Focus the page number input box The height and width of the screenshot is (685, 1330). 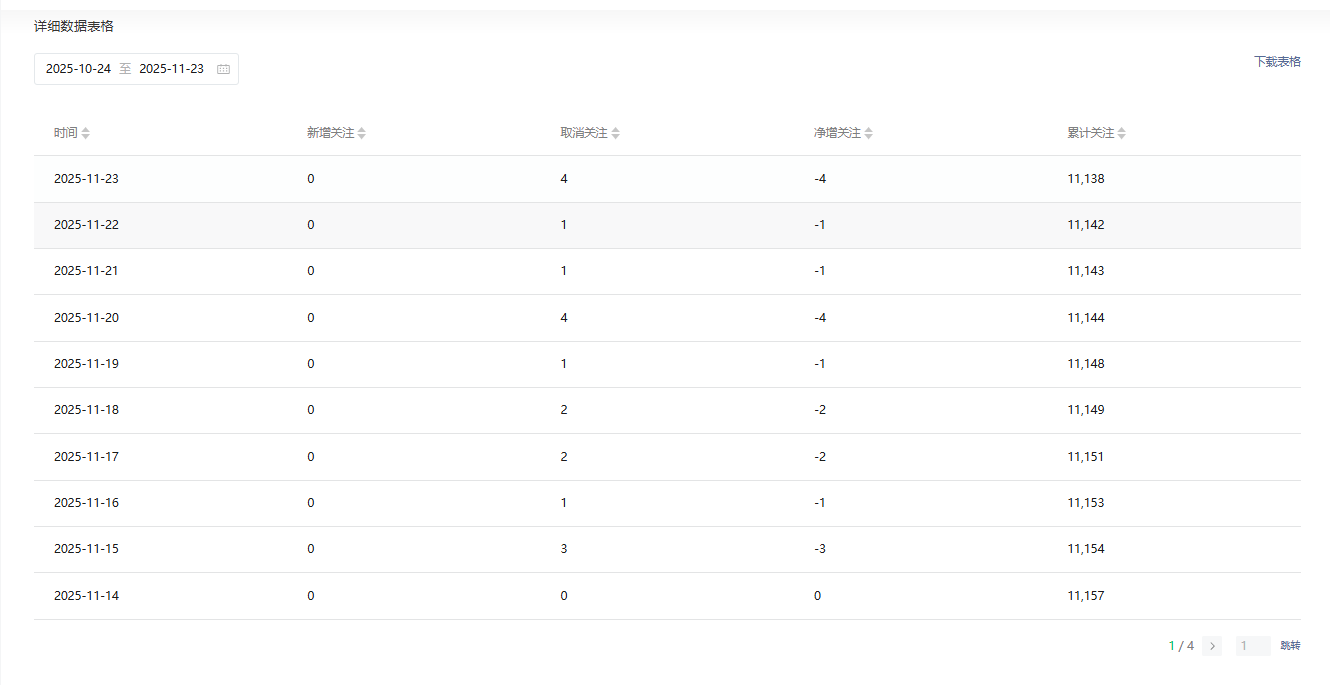point(1252,646)
